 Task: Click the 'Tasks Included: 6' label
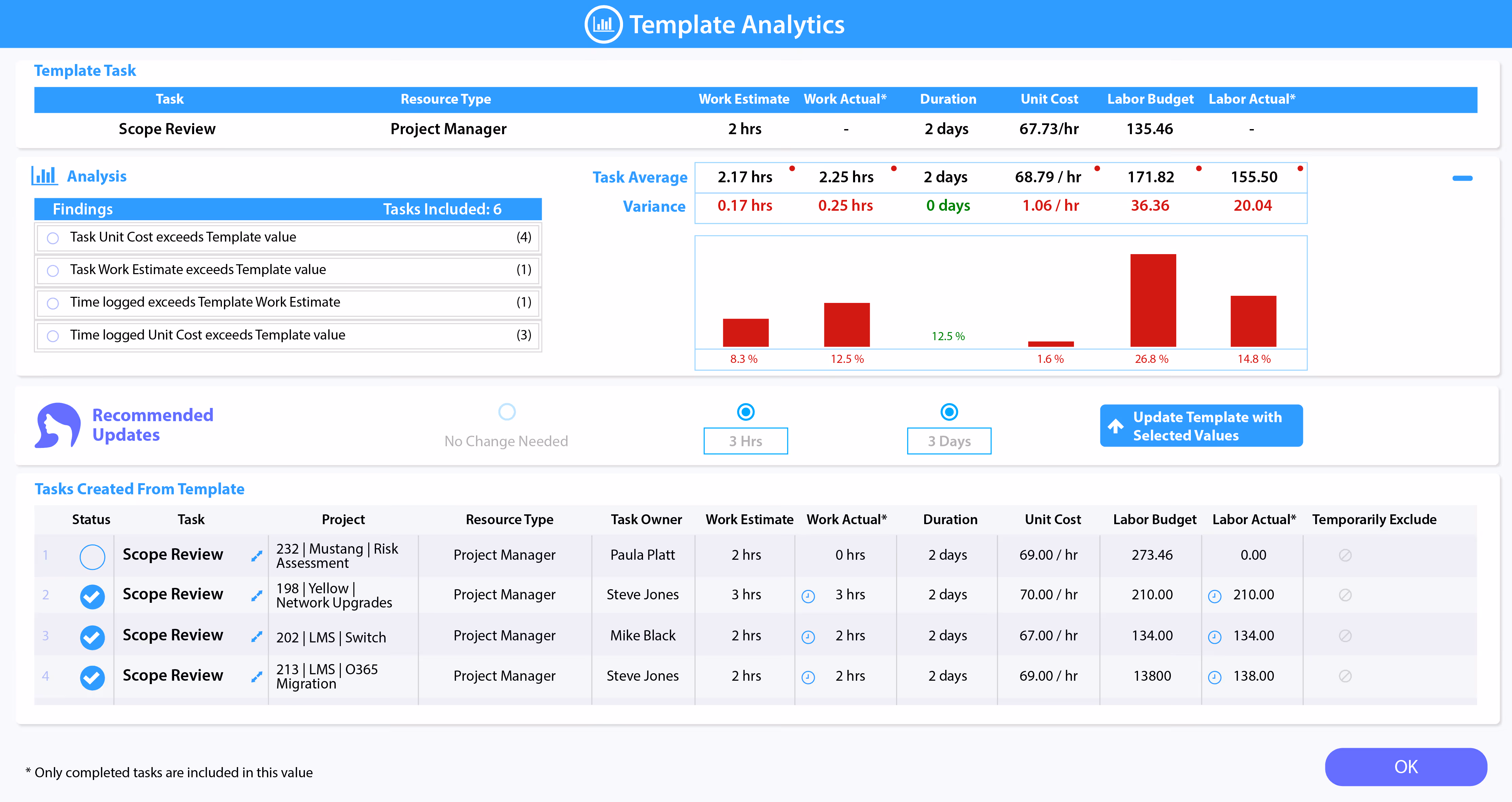442,209
